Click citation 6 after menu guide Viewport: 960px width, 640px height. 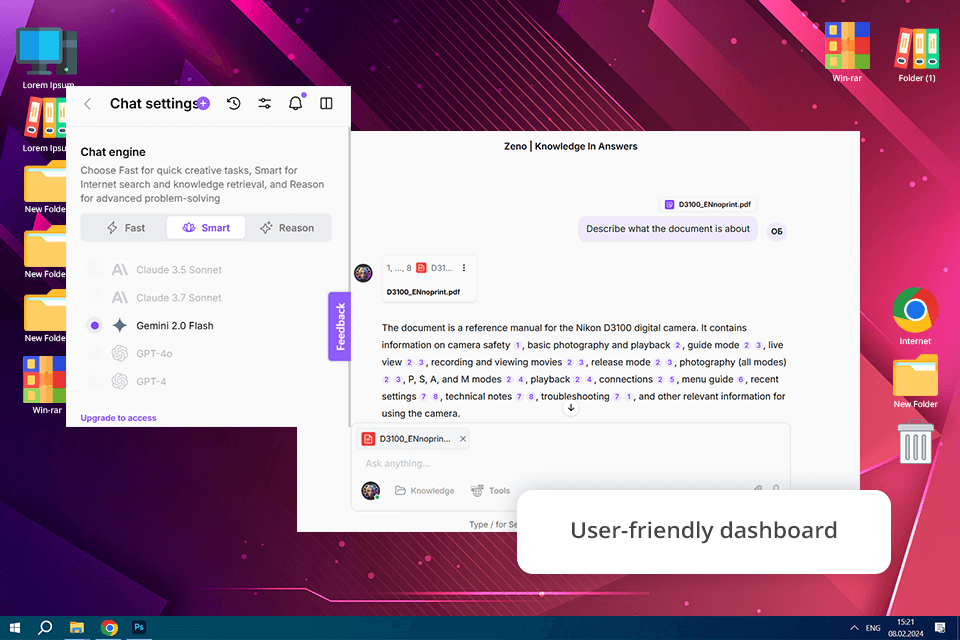coord(740,380)
